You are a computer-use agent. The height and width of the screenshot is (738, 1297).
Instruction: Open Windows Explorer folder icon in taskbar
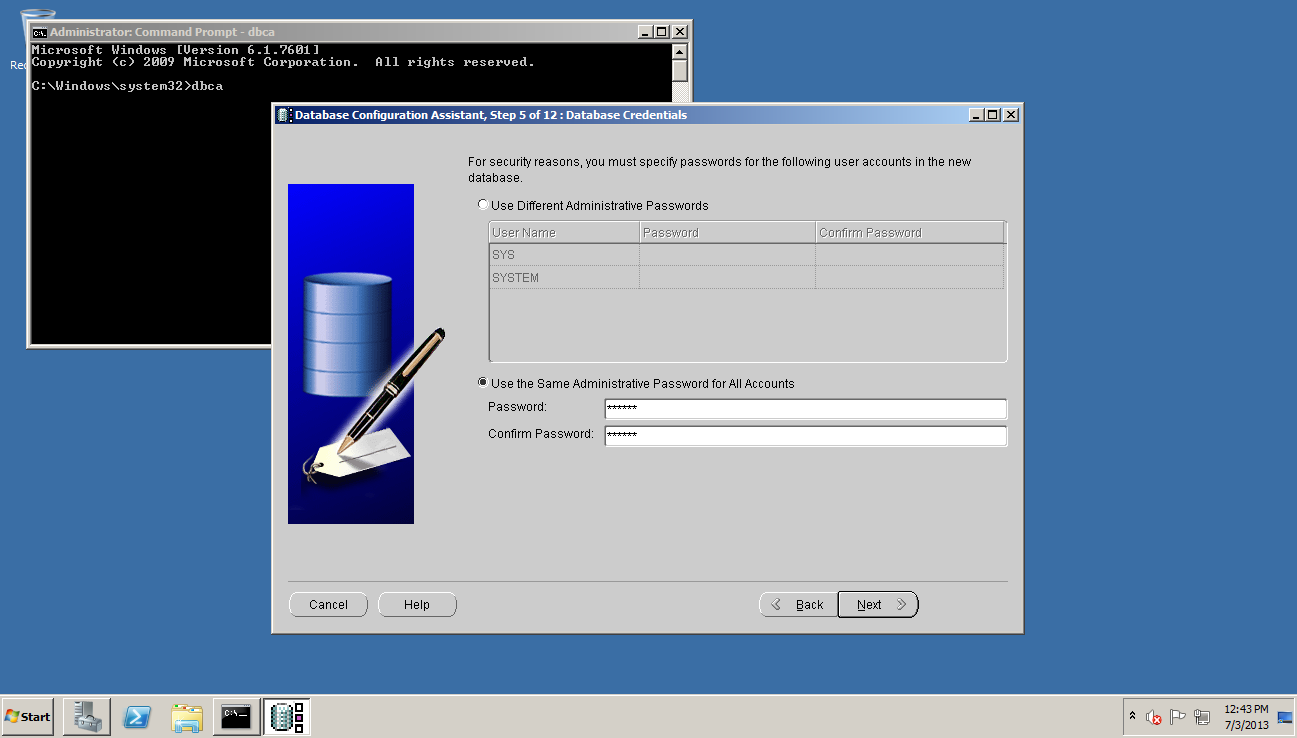coord(187,716)
